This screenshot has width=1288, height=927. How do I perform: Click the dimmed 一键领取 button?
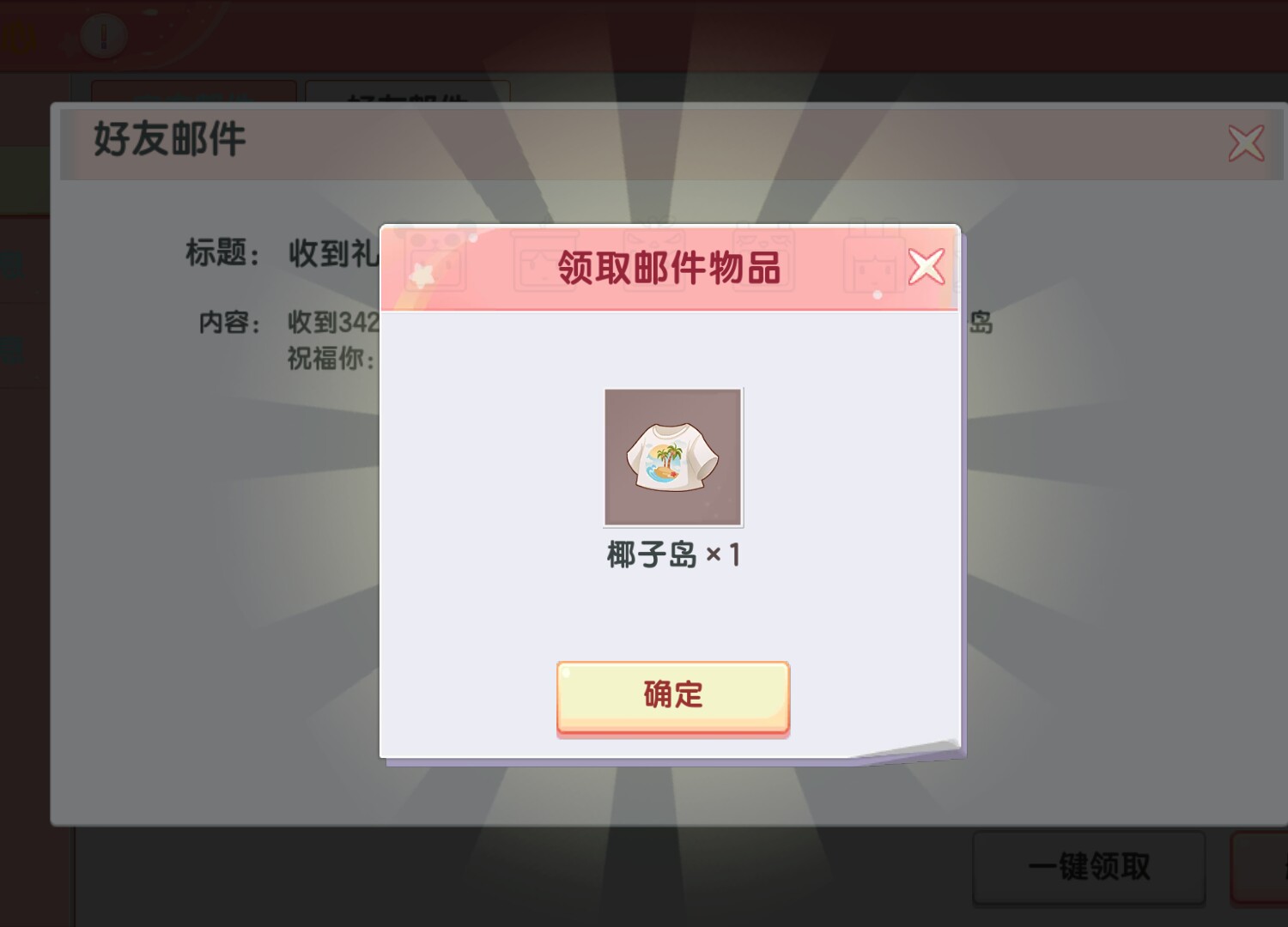click(x=1089, y=867)
